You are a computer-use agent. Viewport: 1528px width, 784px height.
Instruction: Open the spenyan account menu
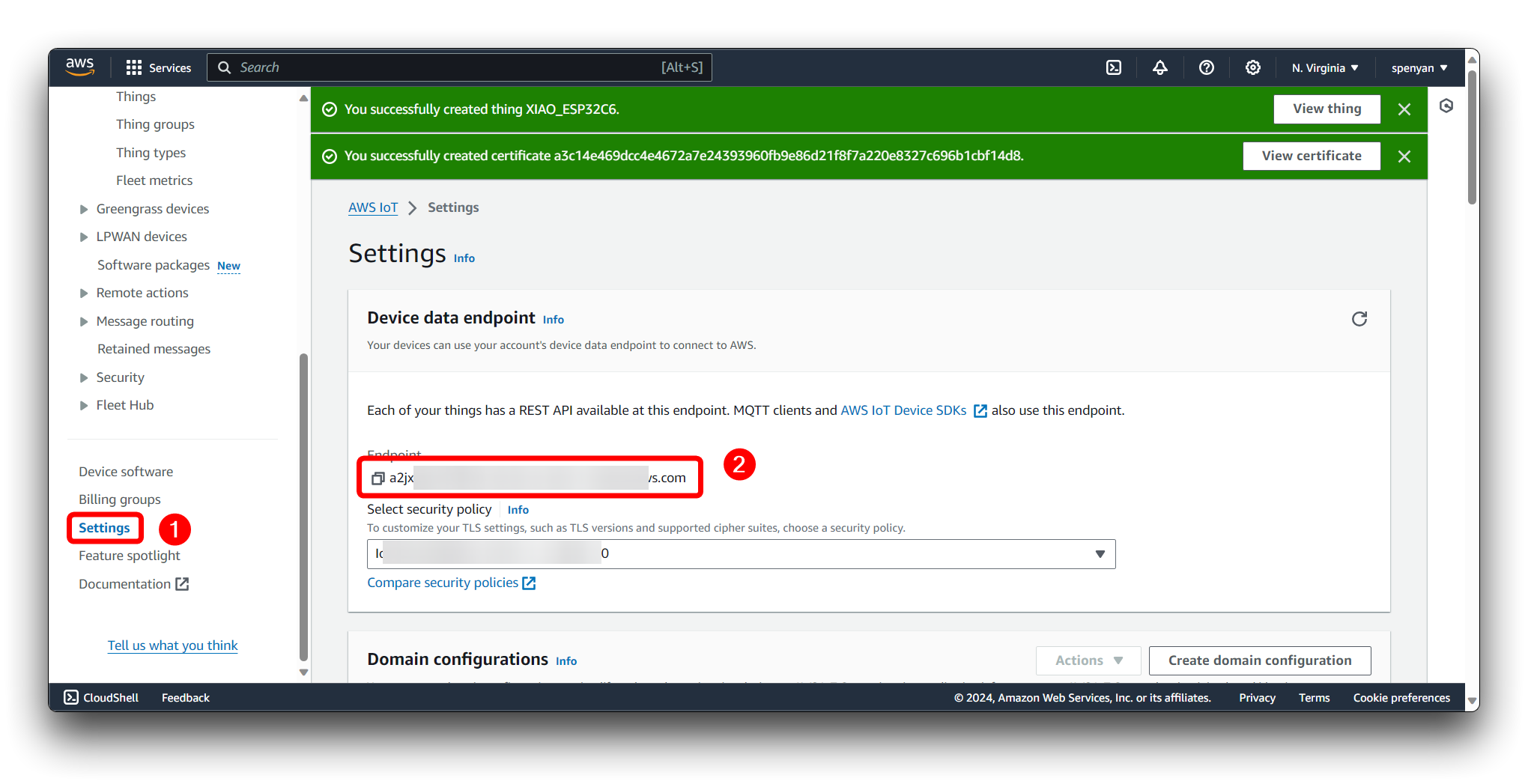click(1419, 67)
